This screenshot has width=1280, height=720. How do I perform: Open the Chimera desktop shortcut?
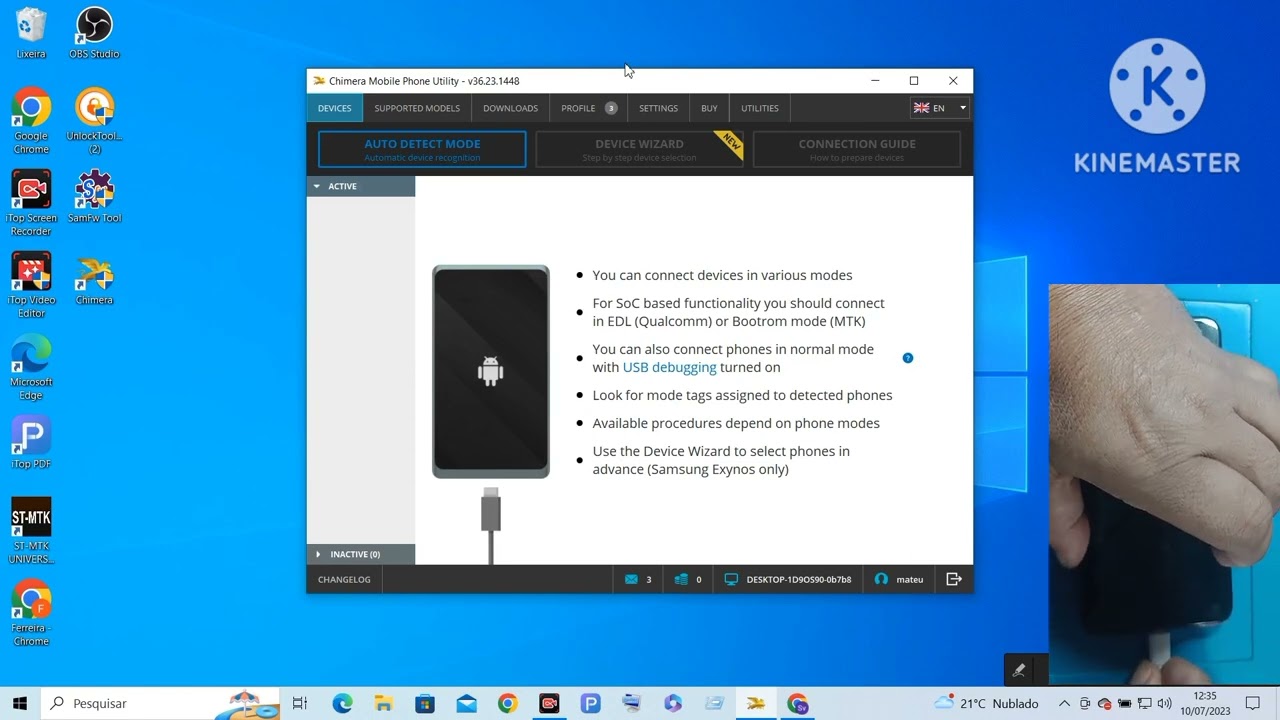pyautogui.click(x=95, y=280)
